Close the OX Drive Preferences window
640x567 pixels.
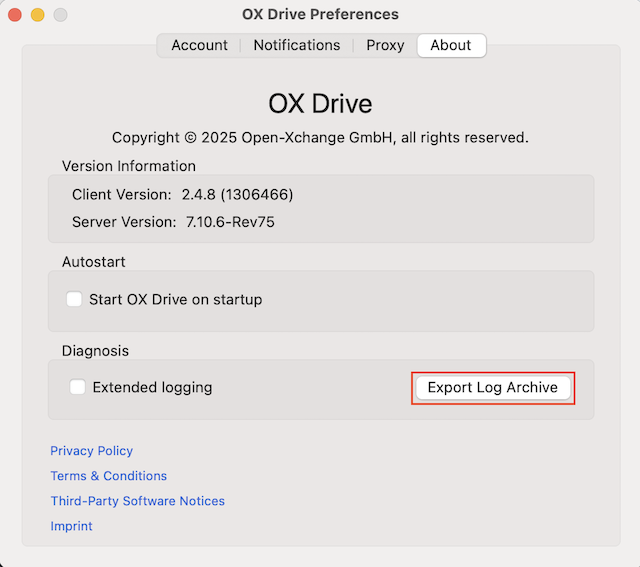(x=15, y=15)
